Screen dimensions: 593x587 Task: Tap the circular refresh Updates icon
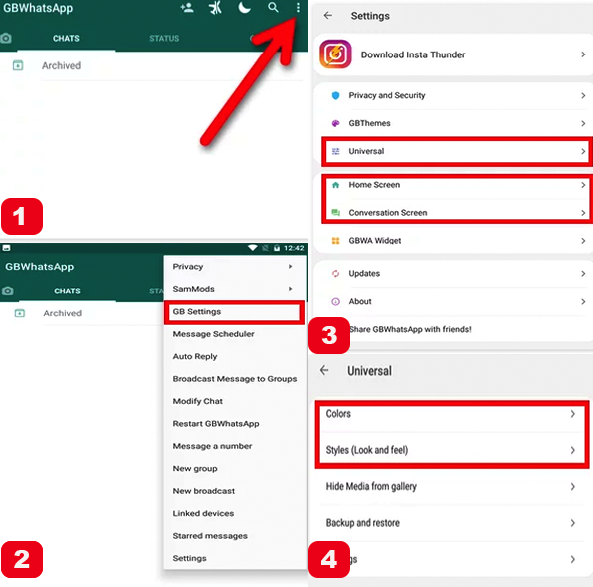point(335,273)
